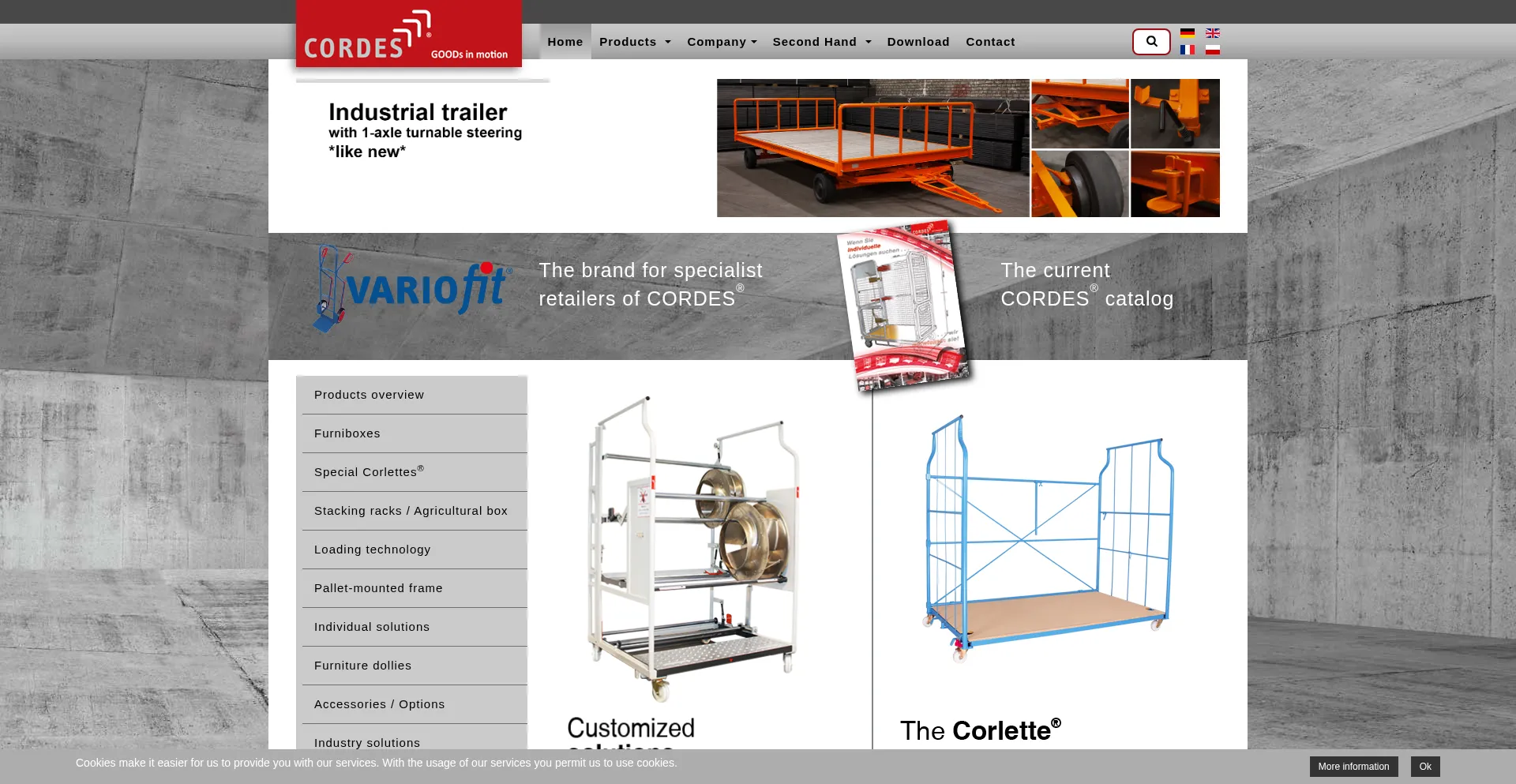Click 'The Corlette' heading

pos(981,730)
